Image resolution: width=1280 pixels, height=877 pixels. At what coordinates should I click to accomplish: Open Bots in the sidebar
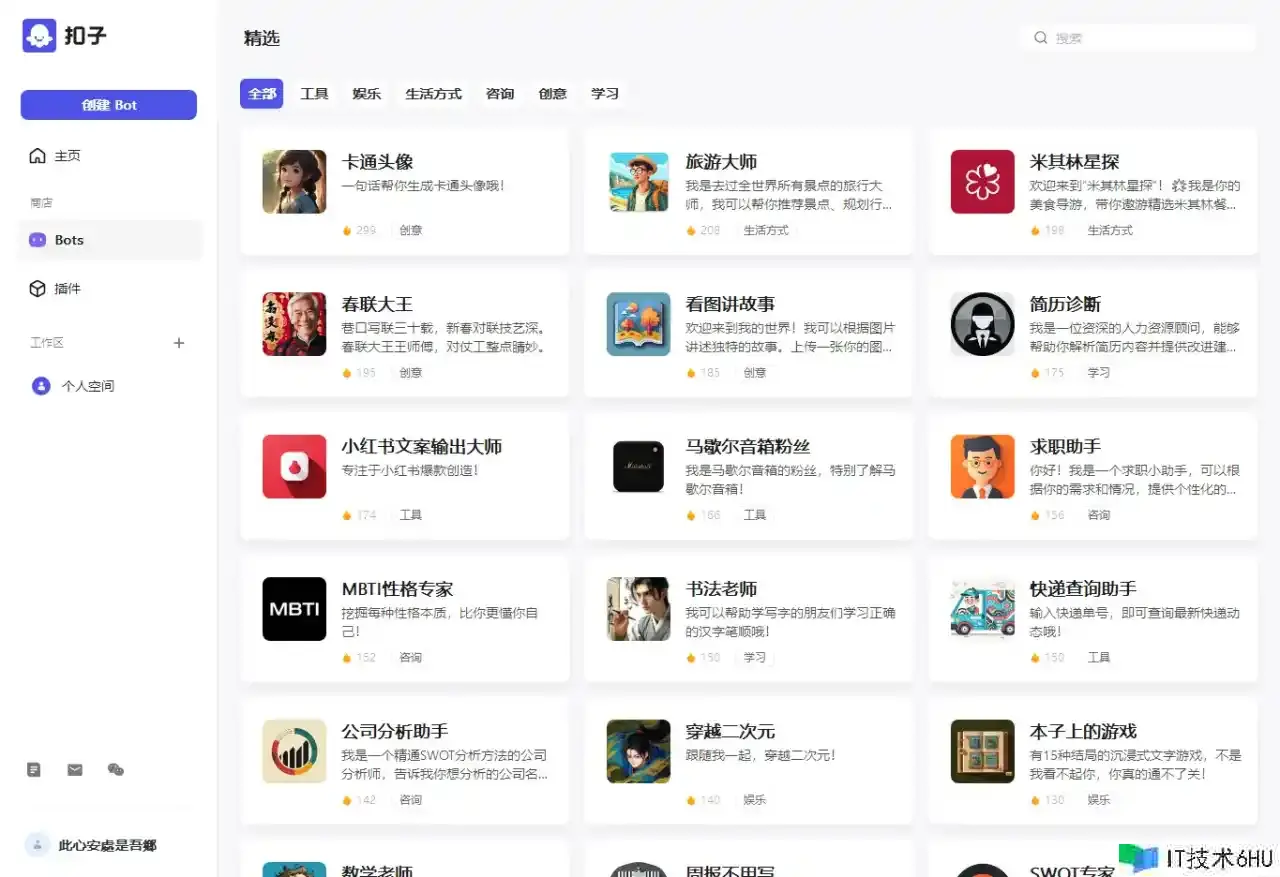(110, 240)
